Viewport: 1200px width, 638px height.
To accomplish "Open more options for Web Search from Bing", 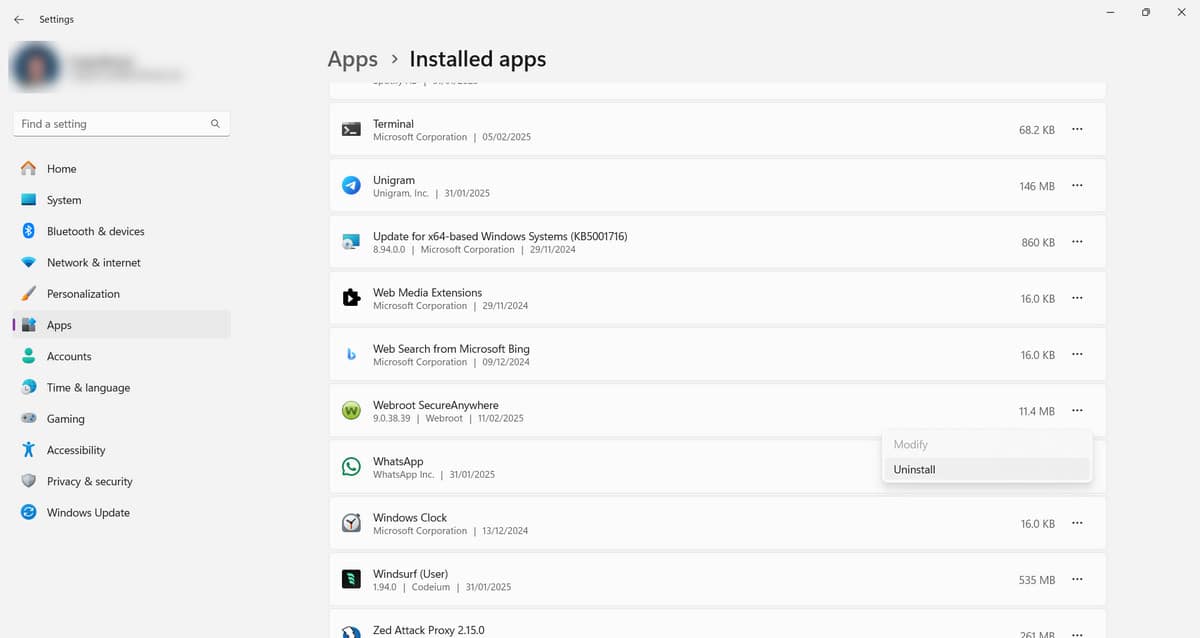I will pyautogui.click(x=1077, y=355).
